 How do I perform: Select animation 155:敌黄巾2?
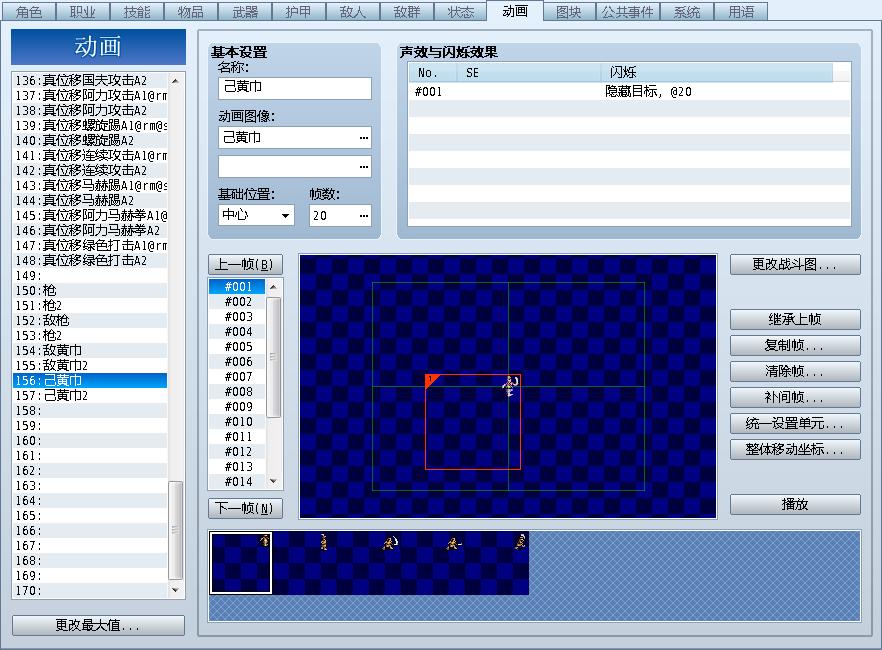pyautogui.click(x=90, y=365)
